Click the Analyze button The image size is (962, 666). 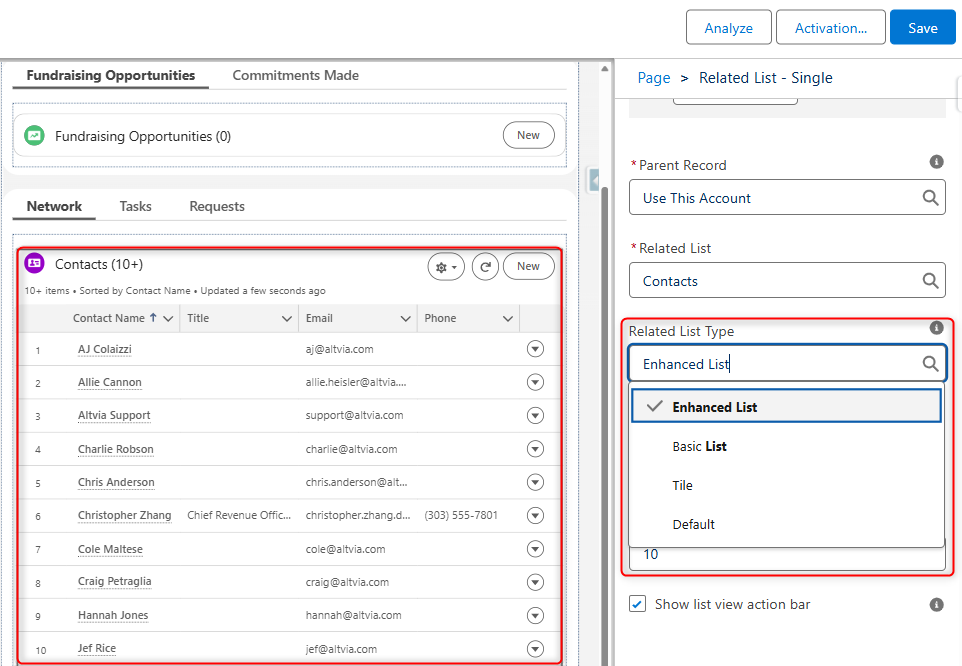coord(728,28)
